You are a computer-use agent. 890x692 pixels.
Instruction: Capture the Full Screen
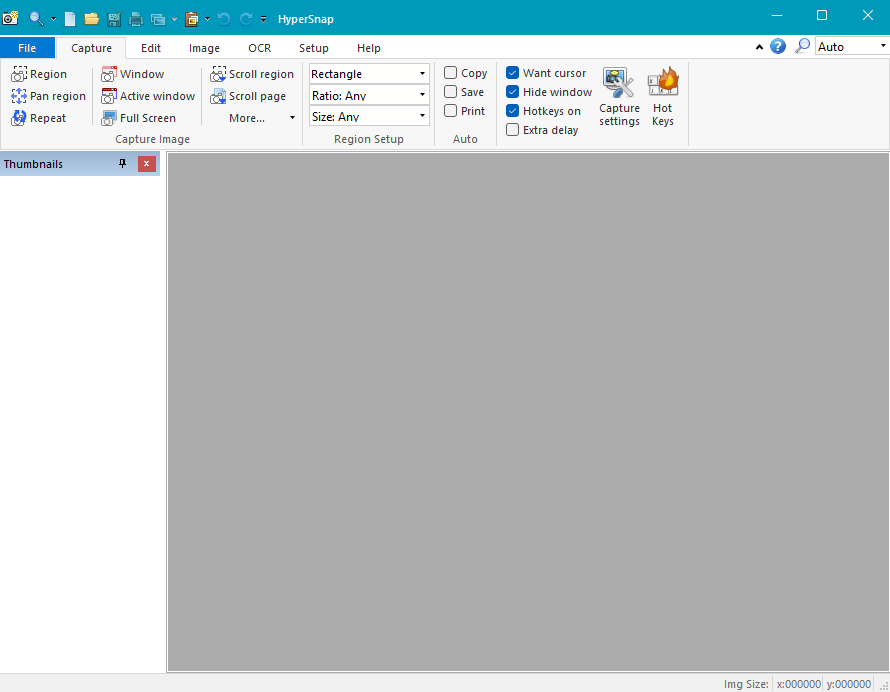pyautogui.click(x=138, y=118)
